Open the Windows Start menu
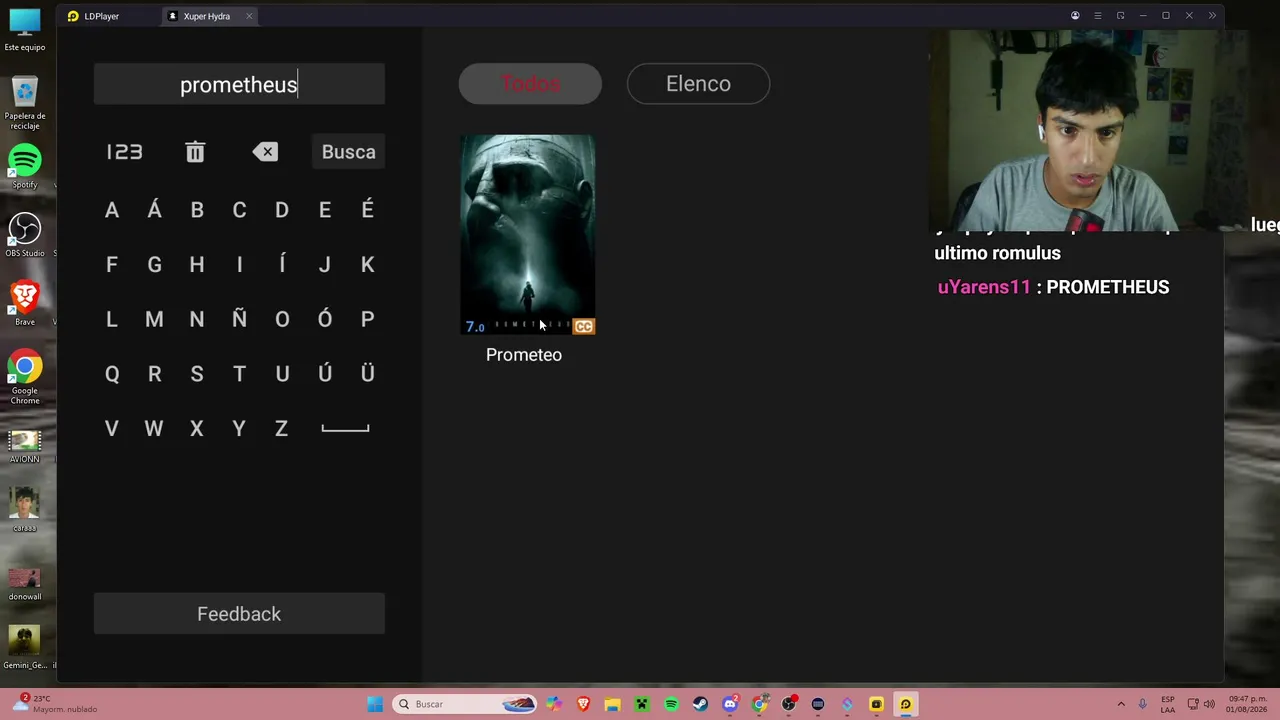 point(375,704)
